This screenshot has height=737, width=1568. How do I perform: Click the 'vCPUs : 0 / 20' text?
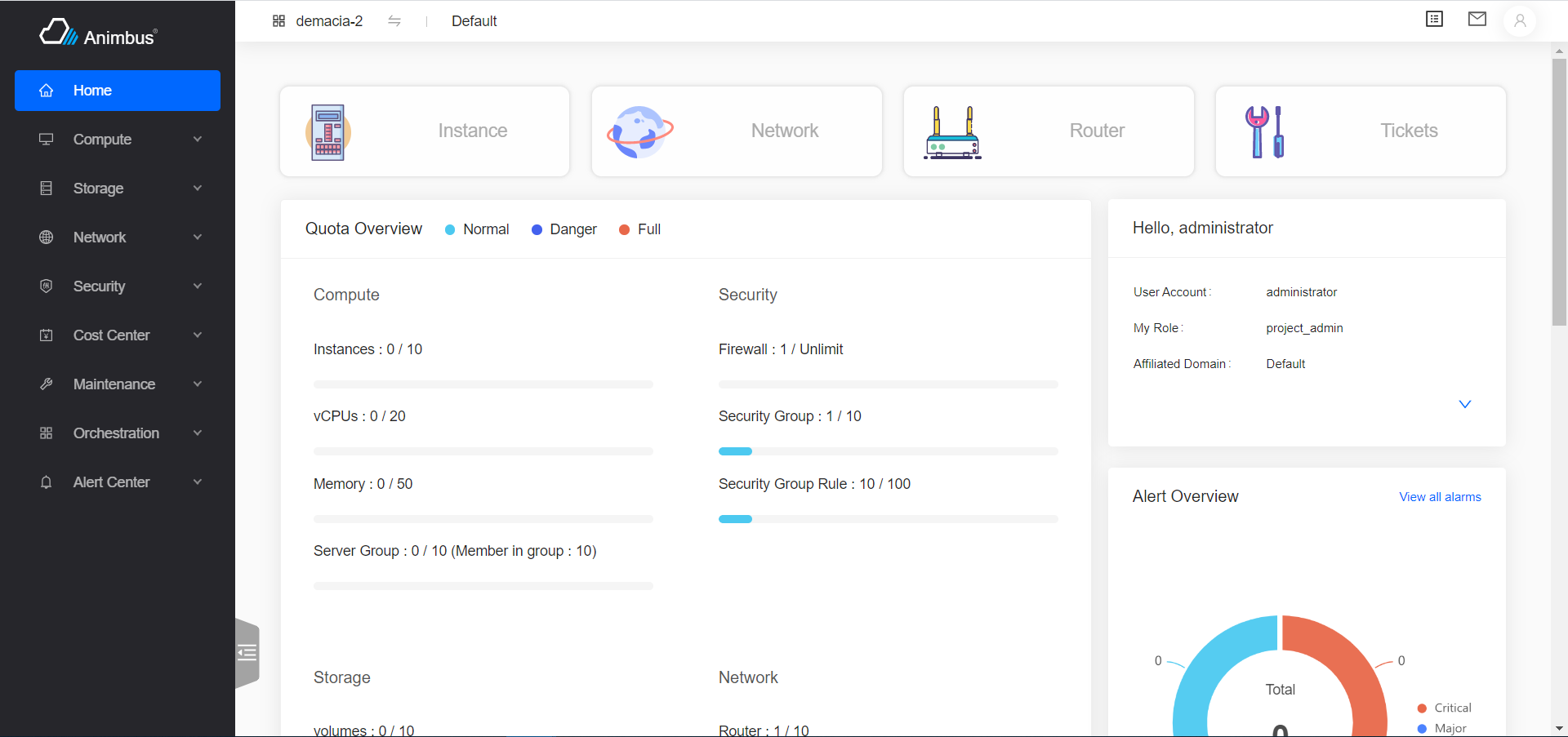tap(359, 416)
